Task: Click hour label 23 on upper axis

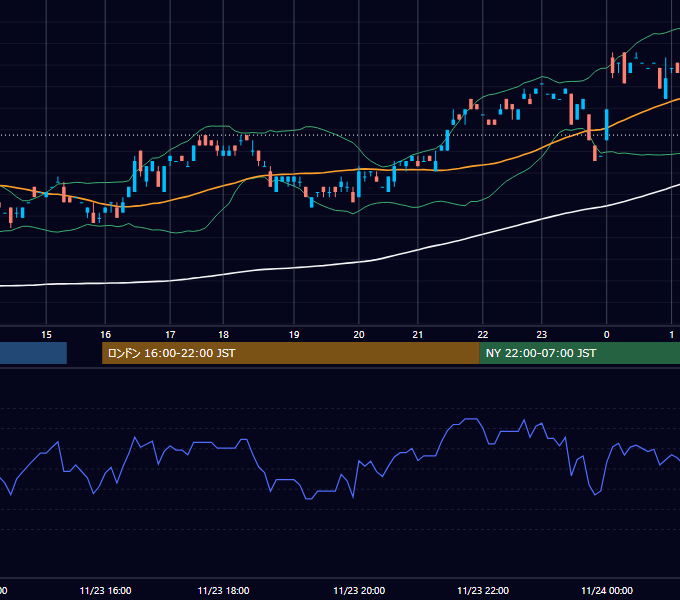Action: [542, 335]
